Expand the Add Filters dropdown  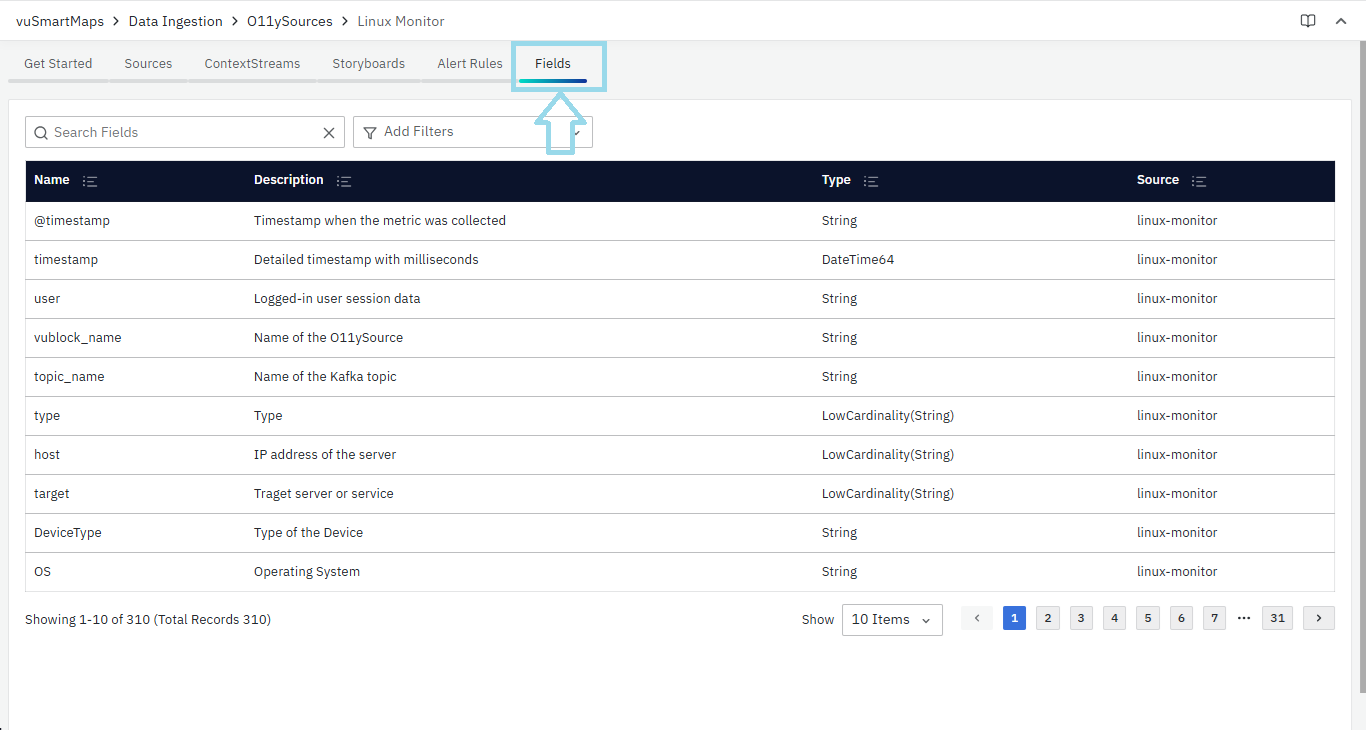tap(472, 132)
